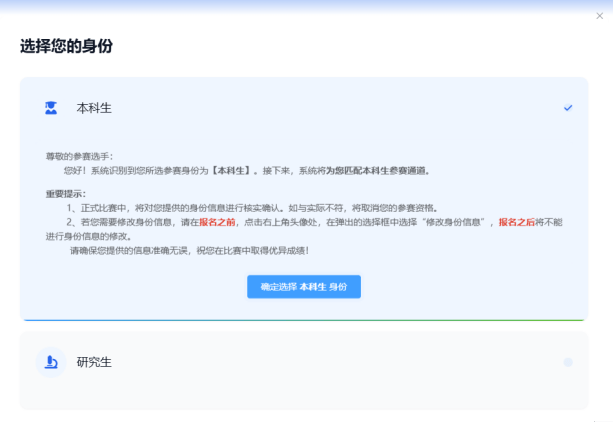
Task: Click the gradient line below 本科生 card
Action: (304, 320)
